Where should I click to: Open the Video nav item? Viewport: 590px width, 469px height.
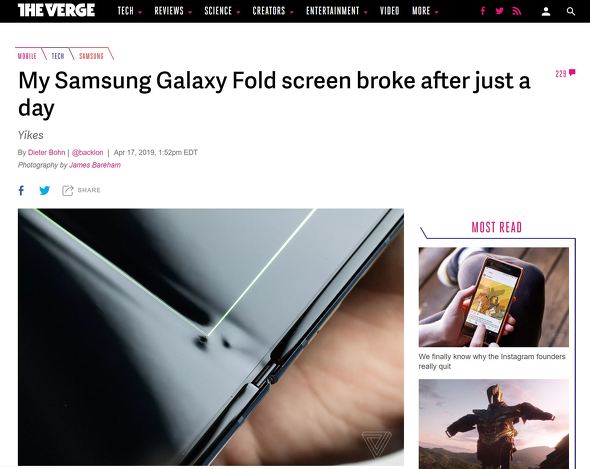pos(389,11)
